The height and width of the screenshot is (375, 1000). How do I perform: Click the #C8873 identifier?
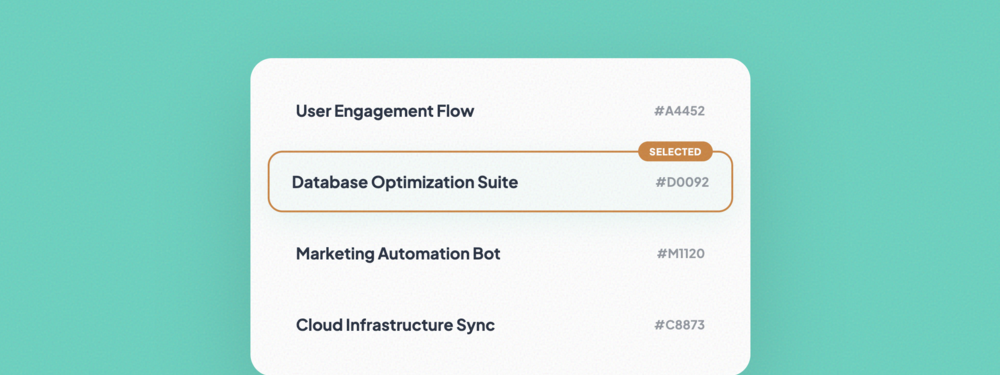tap(679, 325)
